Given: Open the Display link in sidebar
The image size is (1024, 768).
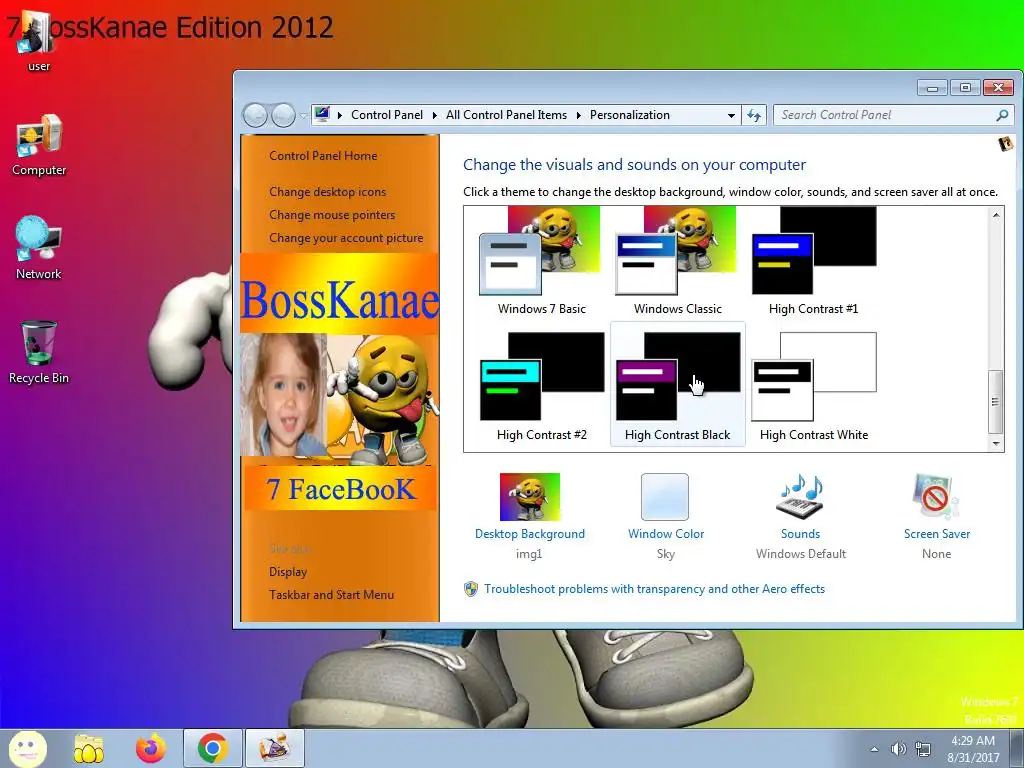Looking at the screenshot, I should click(x=288, y=571).
